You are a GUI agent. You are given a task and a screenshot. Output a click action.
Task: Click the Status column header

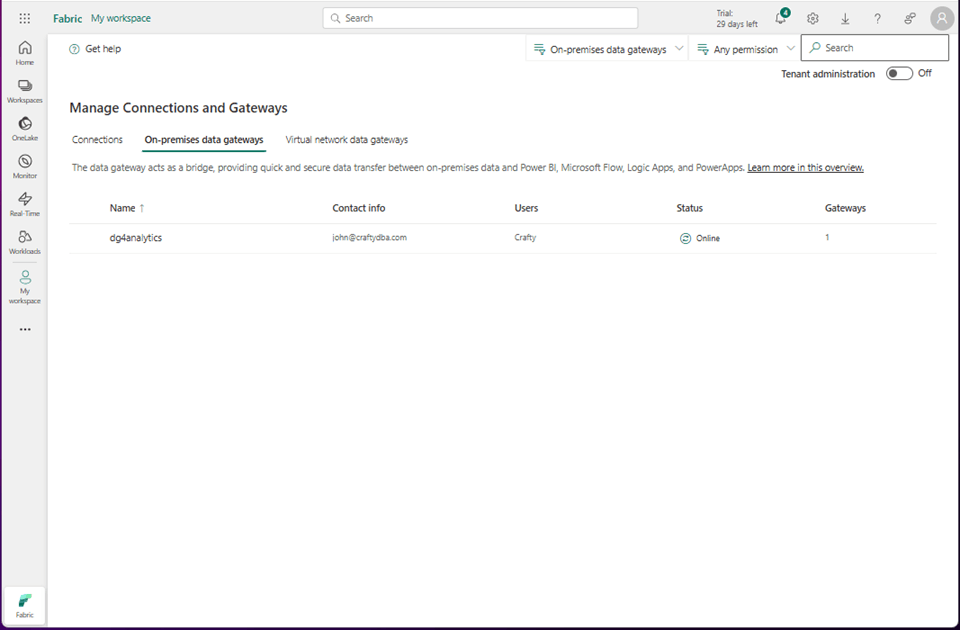689,208
